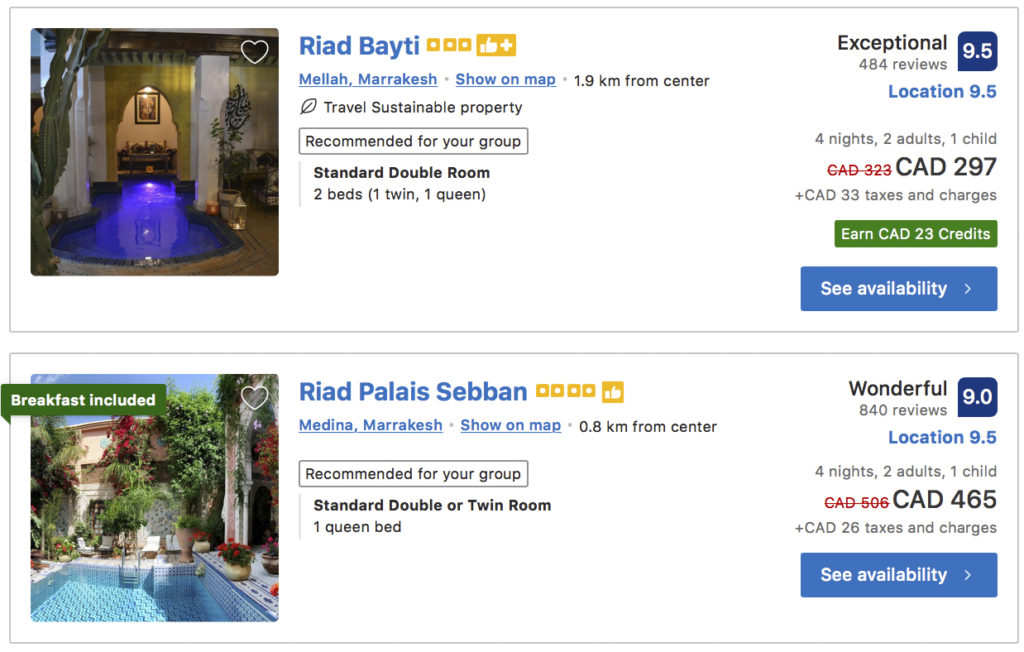Viewport: 1024px width, 652px height.
Task: Click the four-square rating icons for Riad Palais Sebban
Action: coord(565,391)
